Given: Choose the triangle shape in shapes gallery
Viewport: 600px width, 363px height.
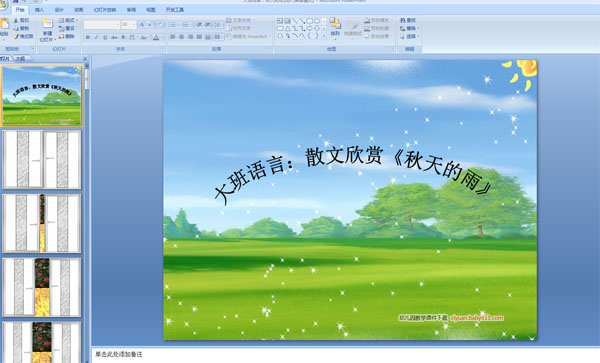Looking at the screenshot, I should (x=288, y=28).
